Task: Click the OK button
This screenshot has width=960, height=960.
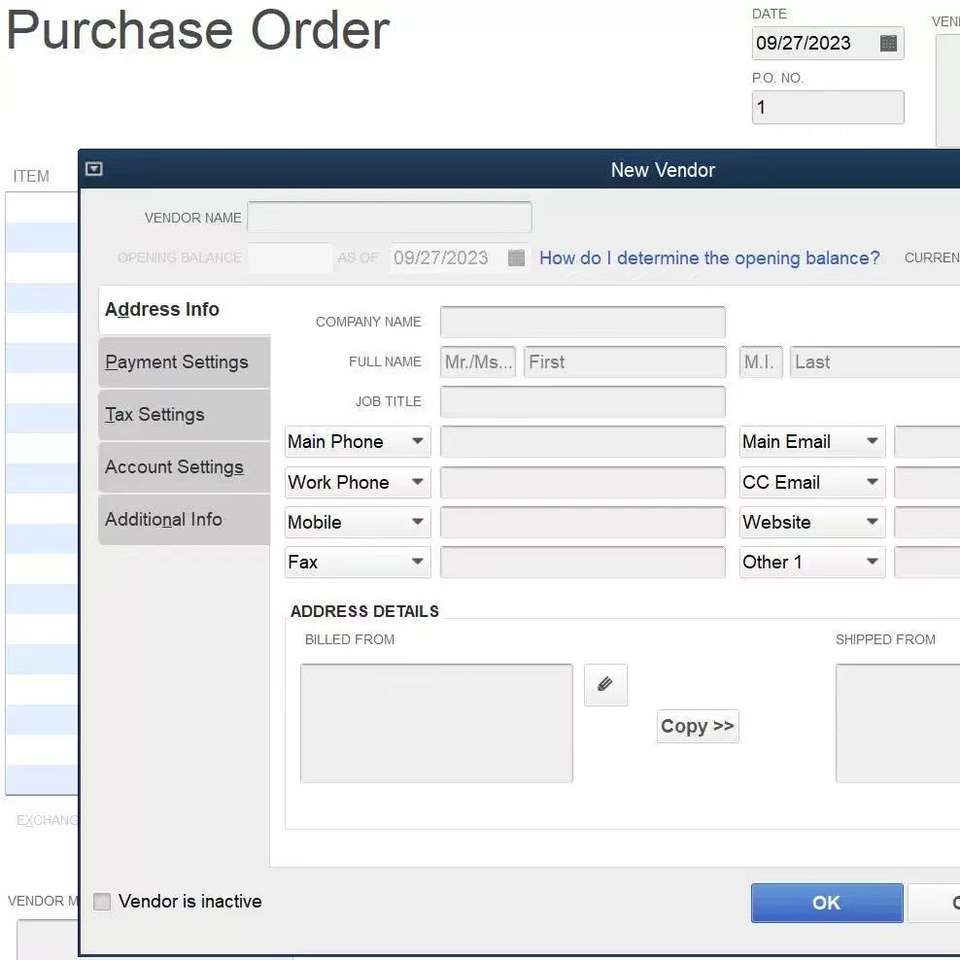Action: point(826,902)
